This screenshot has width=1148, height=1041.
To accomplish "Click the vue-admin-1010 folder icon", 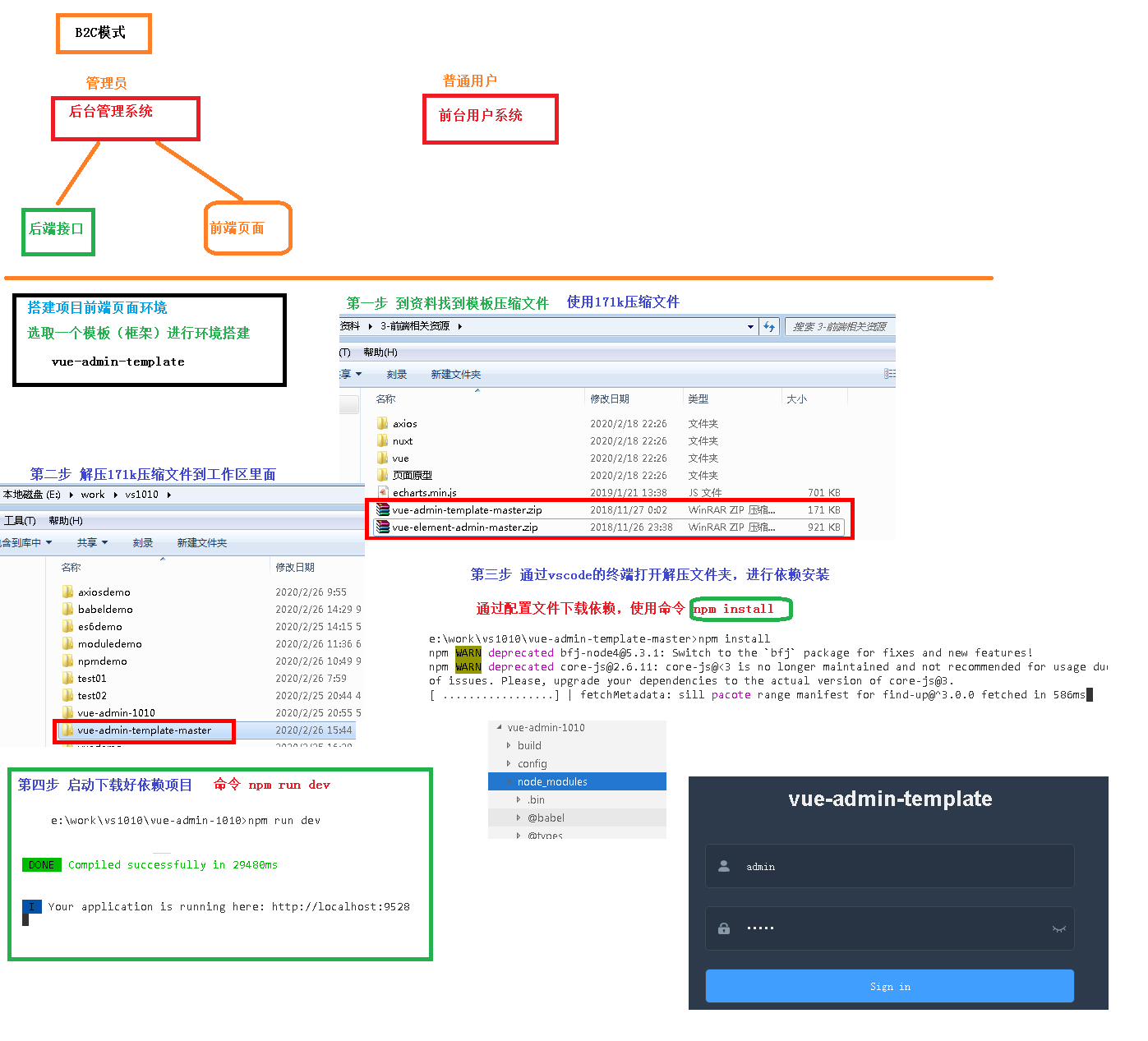I will pyautogui.click(x=67, y=712).
